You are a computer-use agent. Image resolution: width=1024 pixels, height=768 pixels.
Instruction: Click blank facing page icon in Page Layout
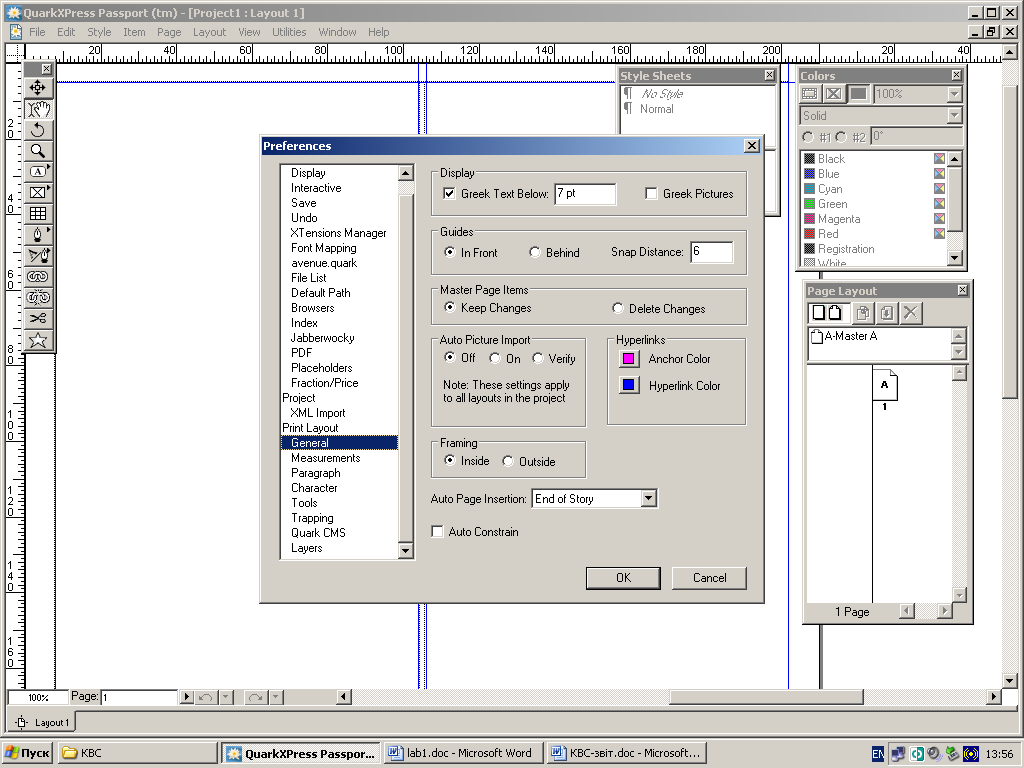[x=835, y=312]
